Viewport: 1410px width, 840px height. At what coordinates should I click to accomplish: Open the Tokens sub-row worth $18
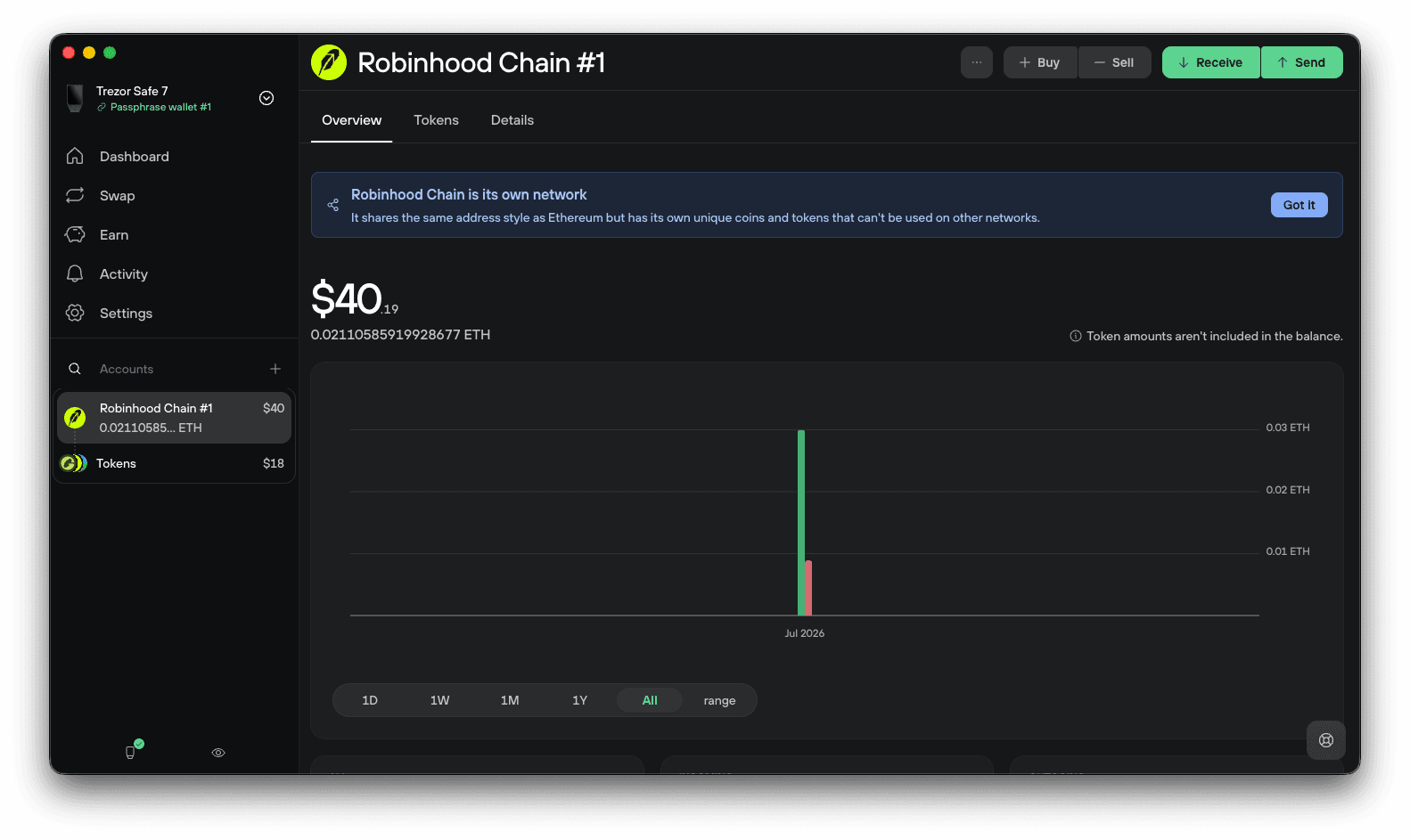[x=174, y=463]
